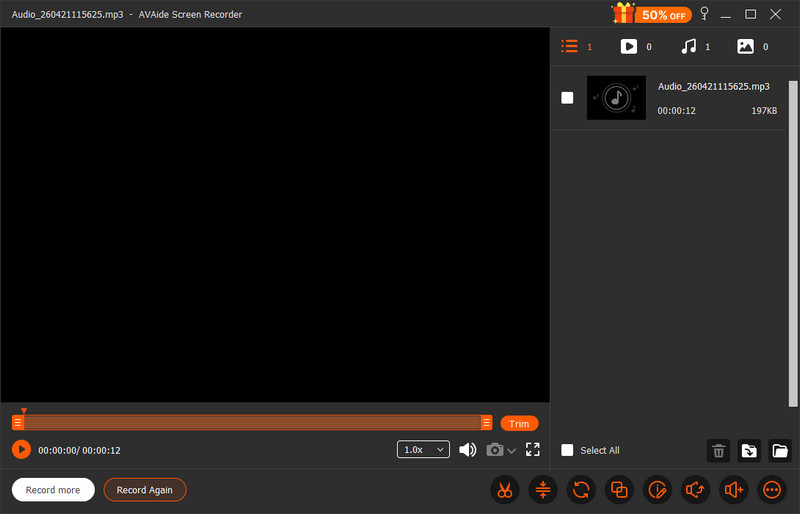Click the 00:00:12 duration in list
800x514 pixels.
pyautogui.click(x=676, y=111)
